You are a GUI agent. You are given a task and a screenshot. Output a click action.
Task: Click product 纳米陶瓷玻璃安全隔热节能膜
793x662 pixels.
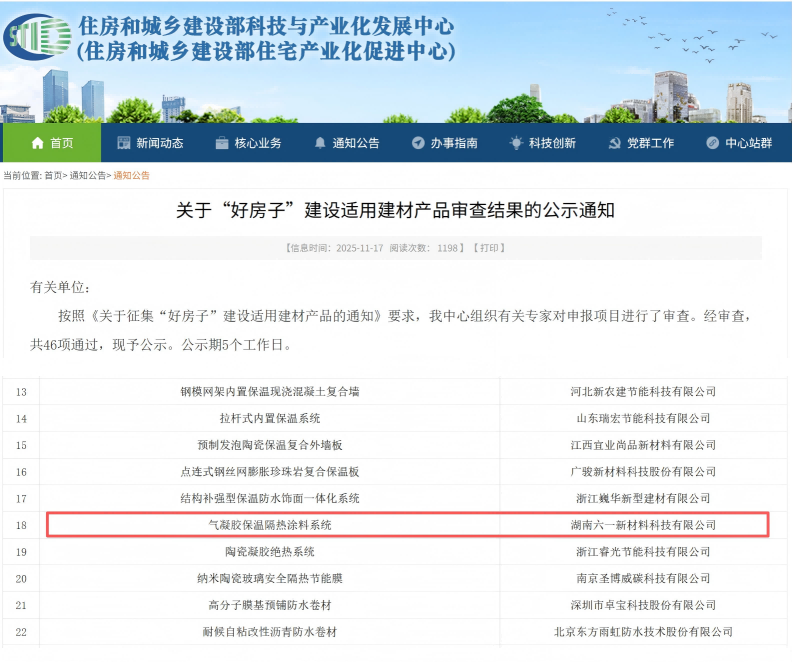(x=270, y=579)
